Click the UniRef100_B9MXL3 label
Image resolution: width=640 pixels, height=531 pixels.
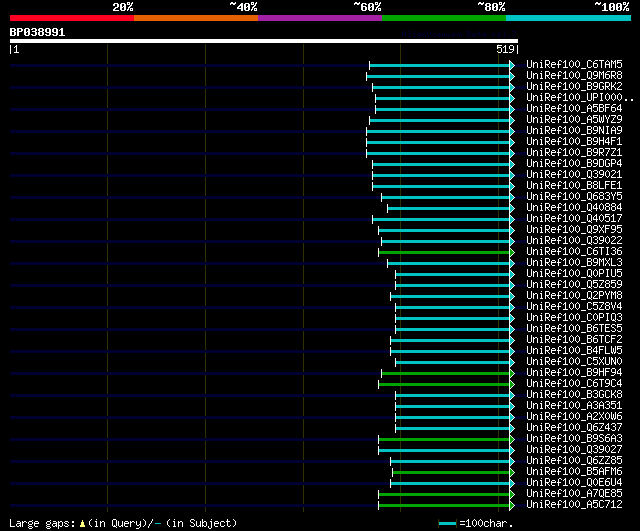point(574,263)
